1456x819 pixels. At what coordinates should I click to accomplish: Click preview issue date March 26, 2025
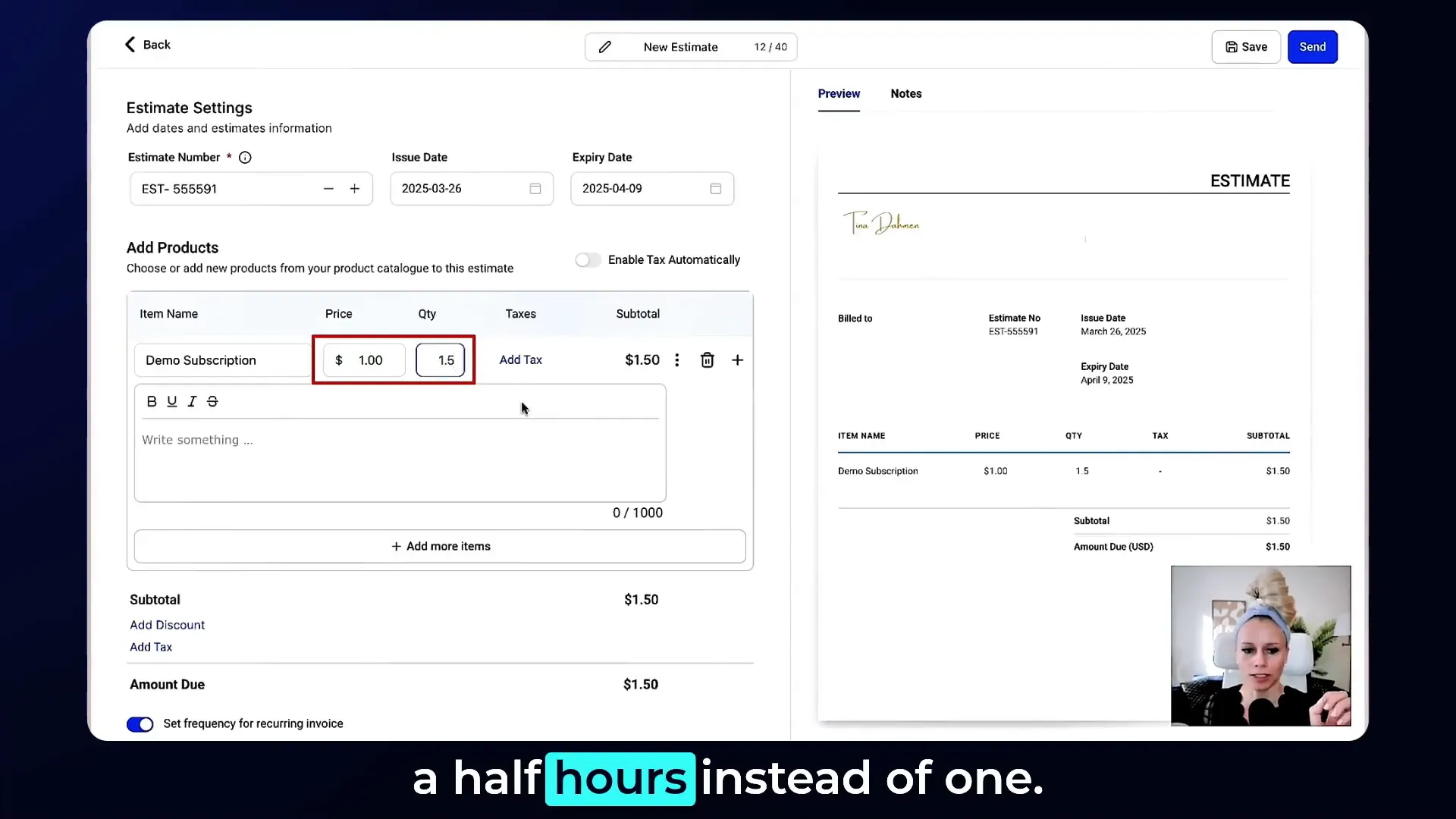[x=1112, y=332]
